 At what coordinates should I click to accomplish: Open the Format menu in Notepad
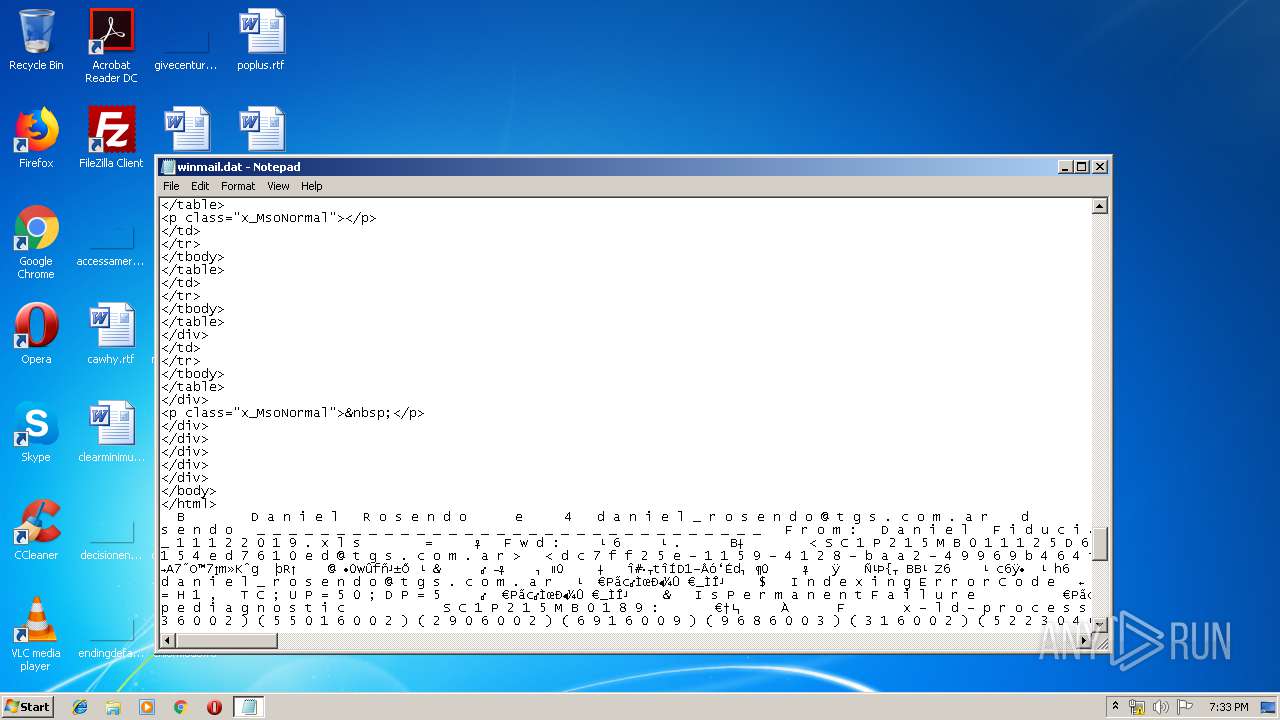pos(238,186)
